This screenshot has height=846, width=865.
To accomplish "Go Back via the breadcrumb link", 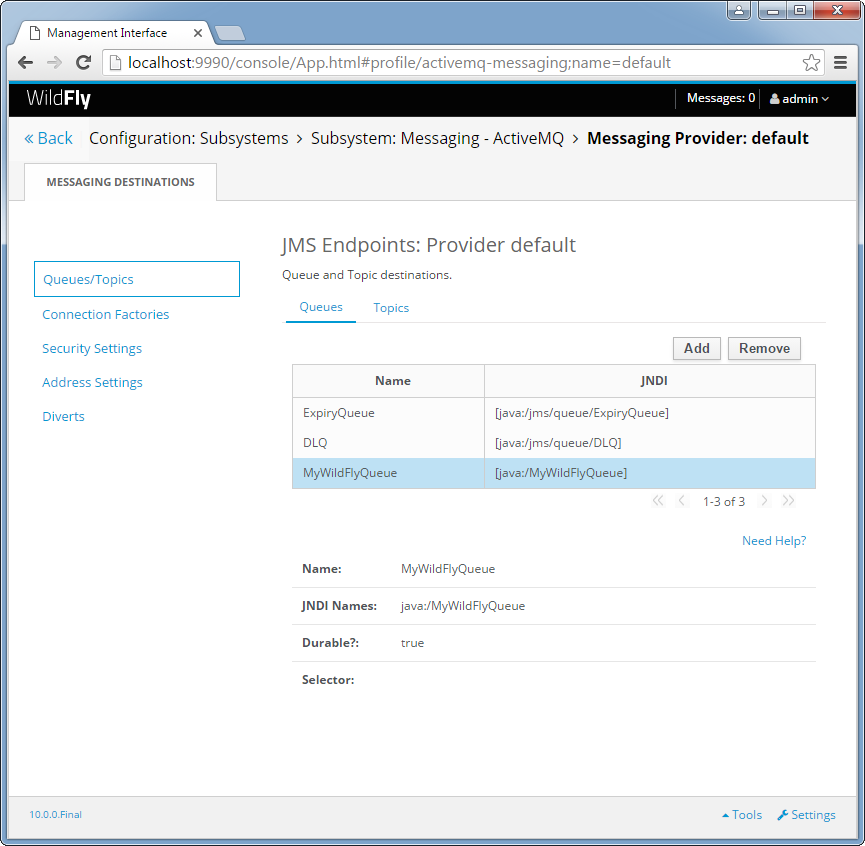I will point(49,138).
